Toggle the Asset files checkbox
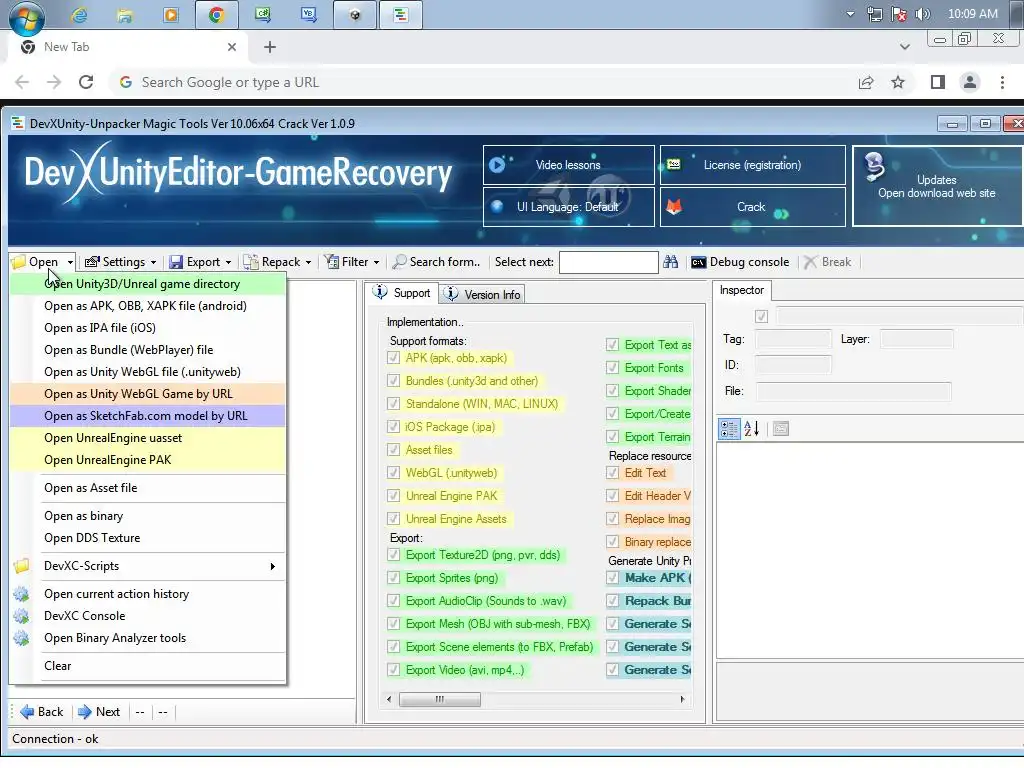 pyautogui.click(x=393, y=449)
